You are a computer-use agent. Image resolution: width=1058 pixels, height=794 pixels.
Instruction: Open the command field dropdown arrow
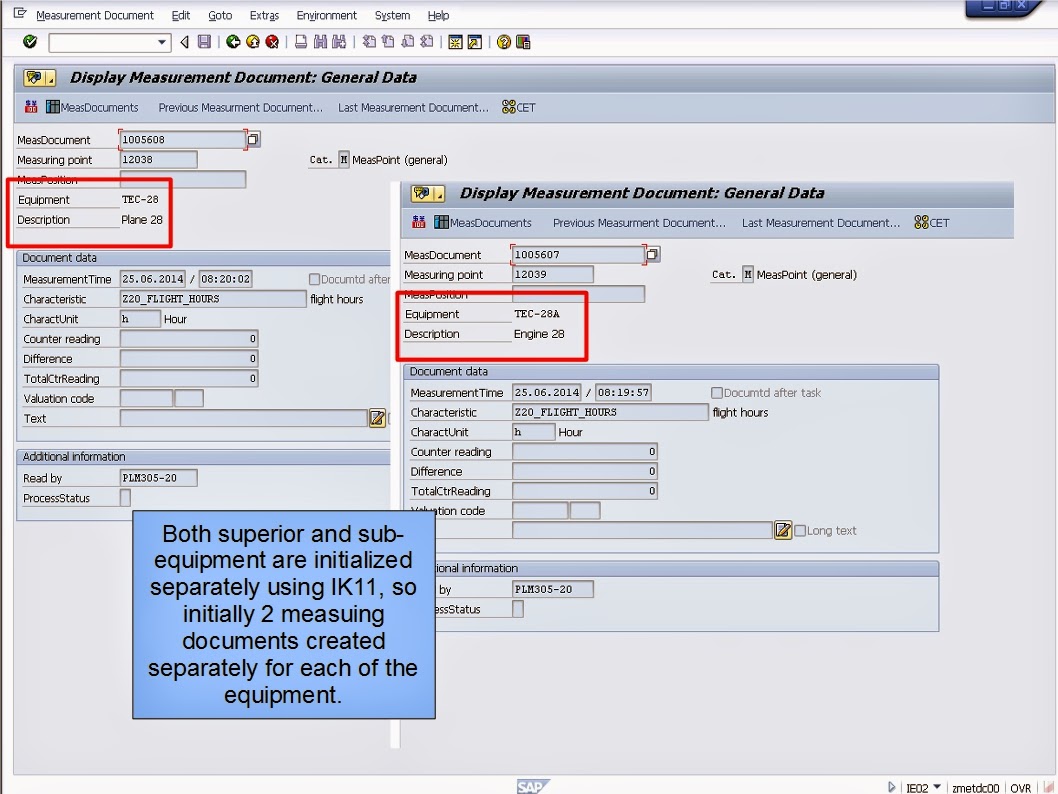(162, 42)
